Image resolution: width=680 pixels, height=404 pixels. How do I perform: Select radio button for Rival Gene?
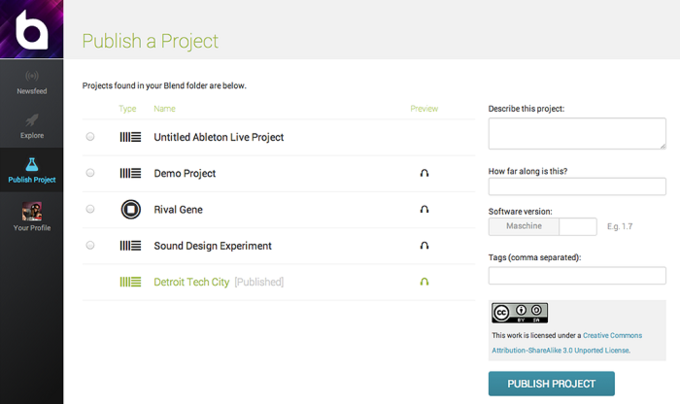pos(90,209)
